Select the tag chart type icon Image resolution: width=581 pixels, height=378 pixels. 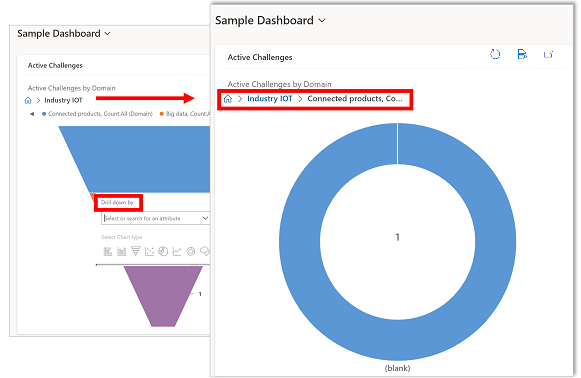205,251
